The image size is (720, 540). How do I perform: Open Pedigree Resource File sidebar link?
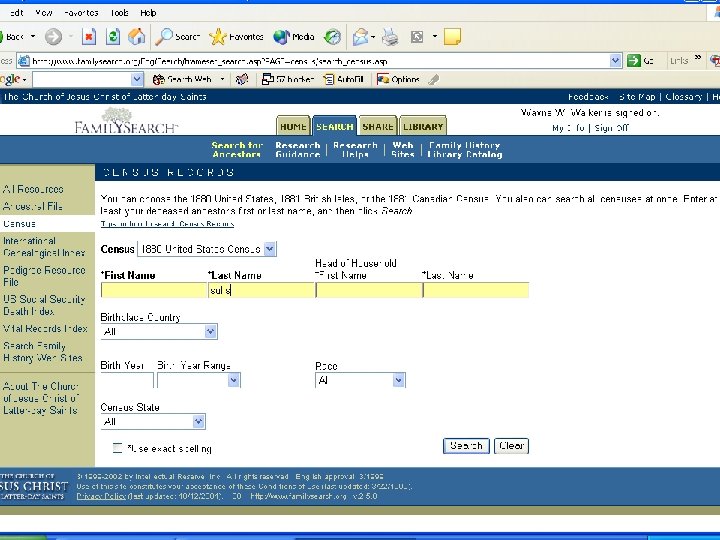(44, 276)
